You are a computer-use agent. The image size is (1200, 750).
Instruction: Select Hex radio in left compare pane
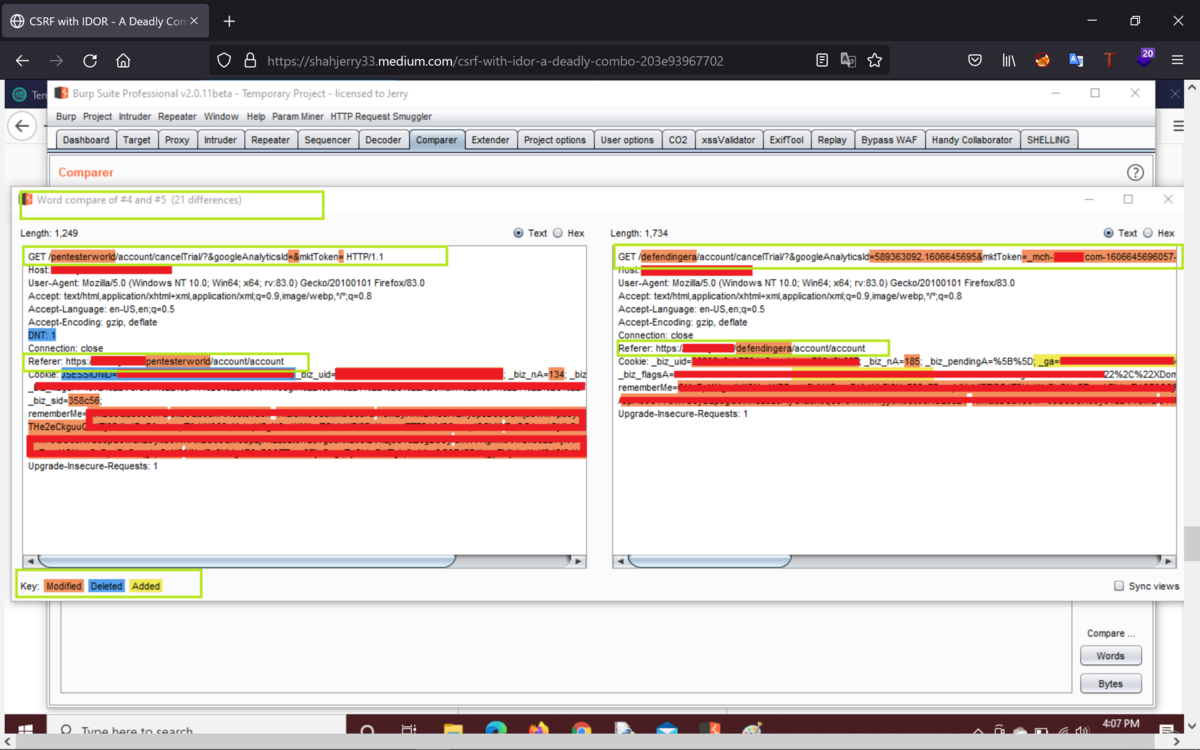[558, 233]
